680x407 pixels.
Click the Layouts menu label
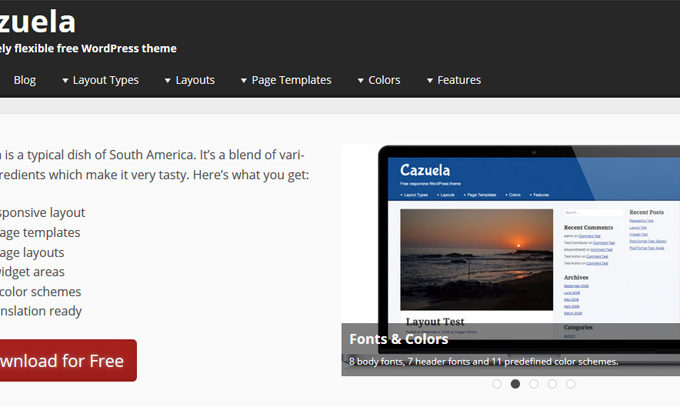[x=195, y=80]
